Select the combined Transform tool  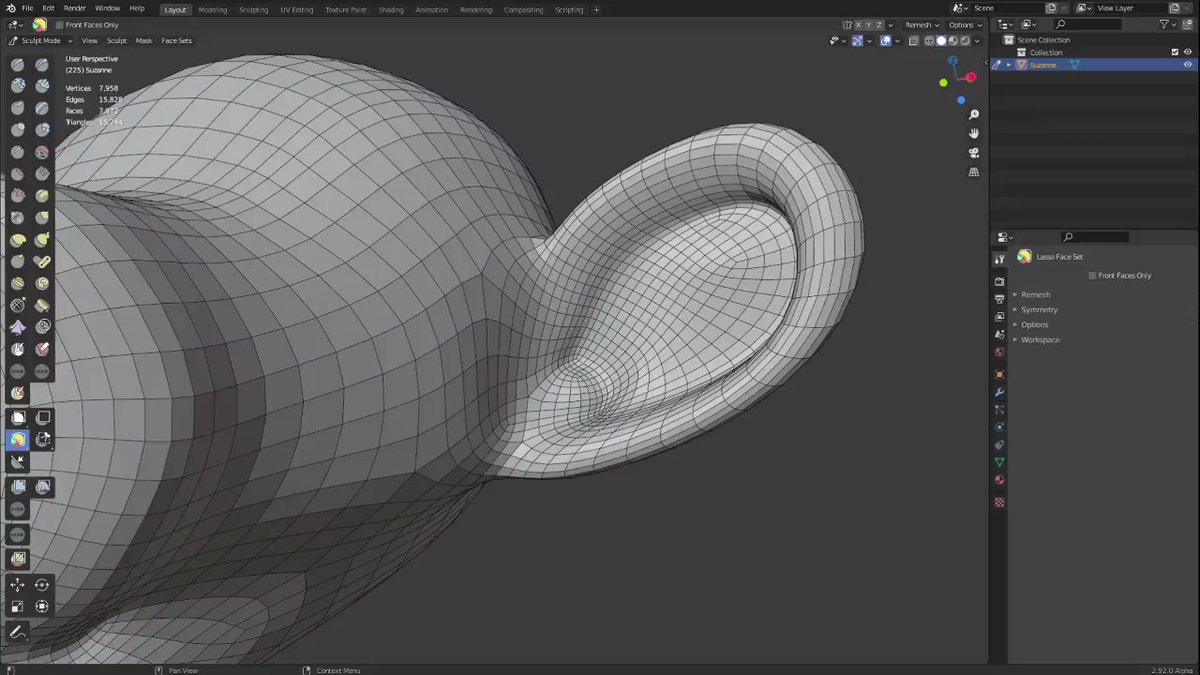pyautogui.click(x=42, y=607)
